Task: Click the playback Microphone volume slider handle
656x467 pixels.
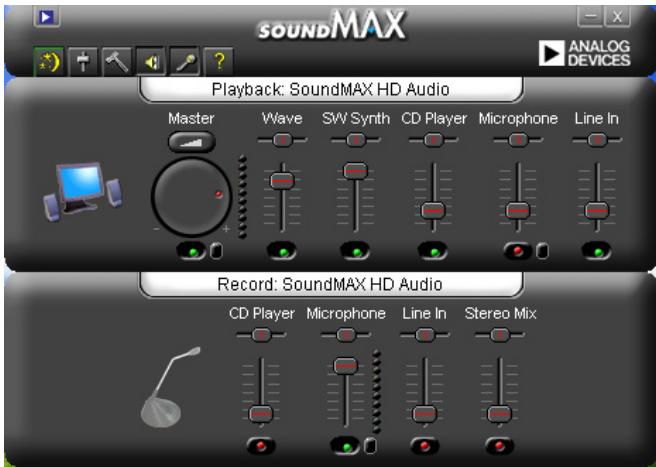Action: click(518, 210)
